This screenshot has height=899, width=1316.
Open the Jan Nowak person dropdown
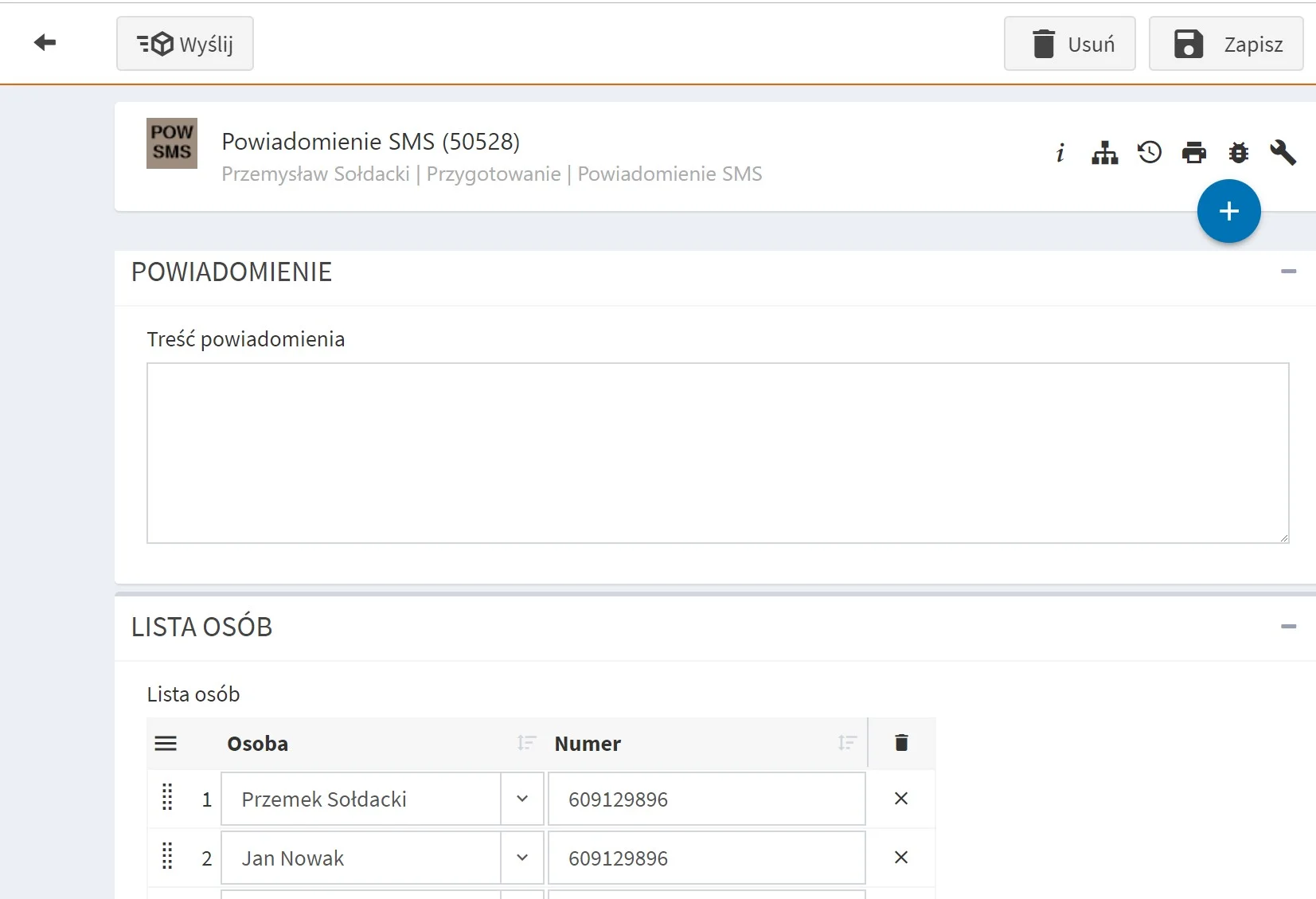(x=522, y=858)
